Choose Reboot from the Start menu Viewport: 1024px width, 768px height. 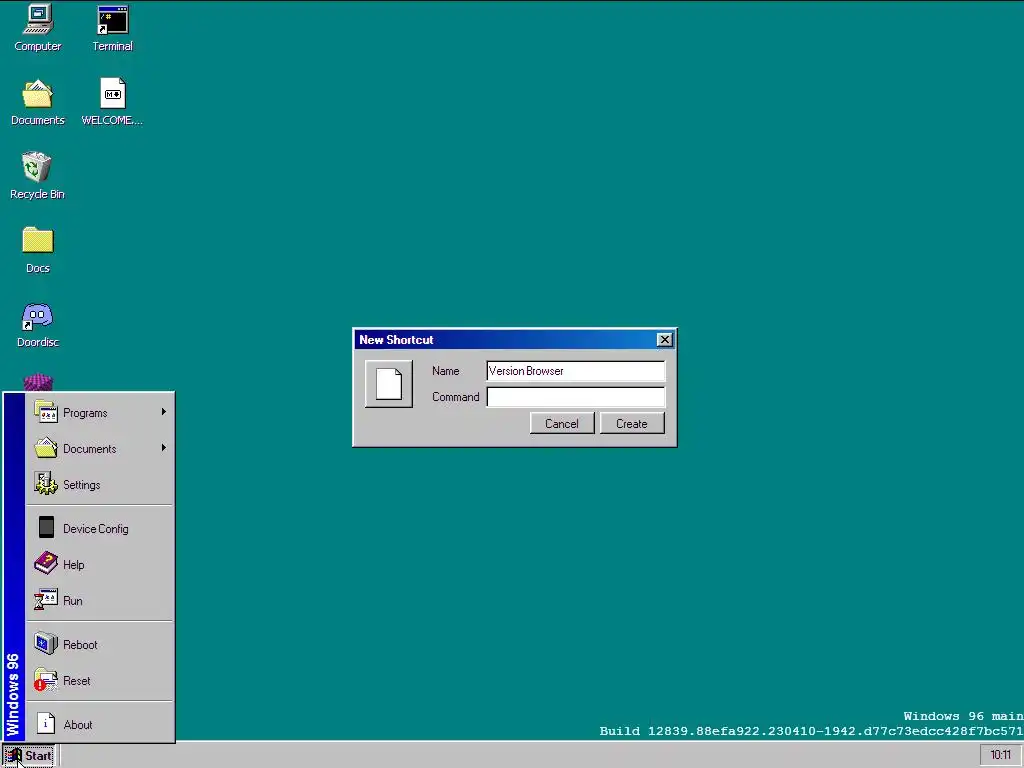pyautogui.click(x=100, y=645)
